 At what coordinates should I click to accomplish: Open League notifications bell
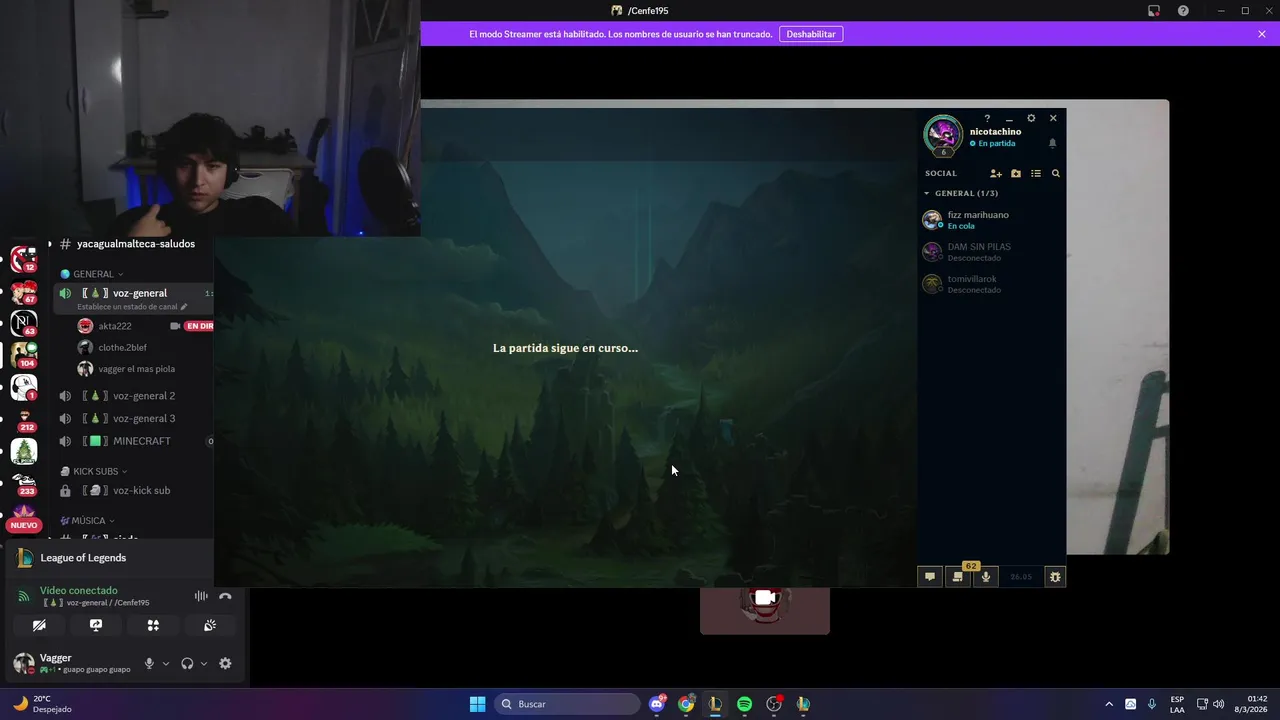point(1052,143)
